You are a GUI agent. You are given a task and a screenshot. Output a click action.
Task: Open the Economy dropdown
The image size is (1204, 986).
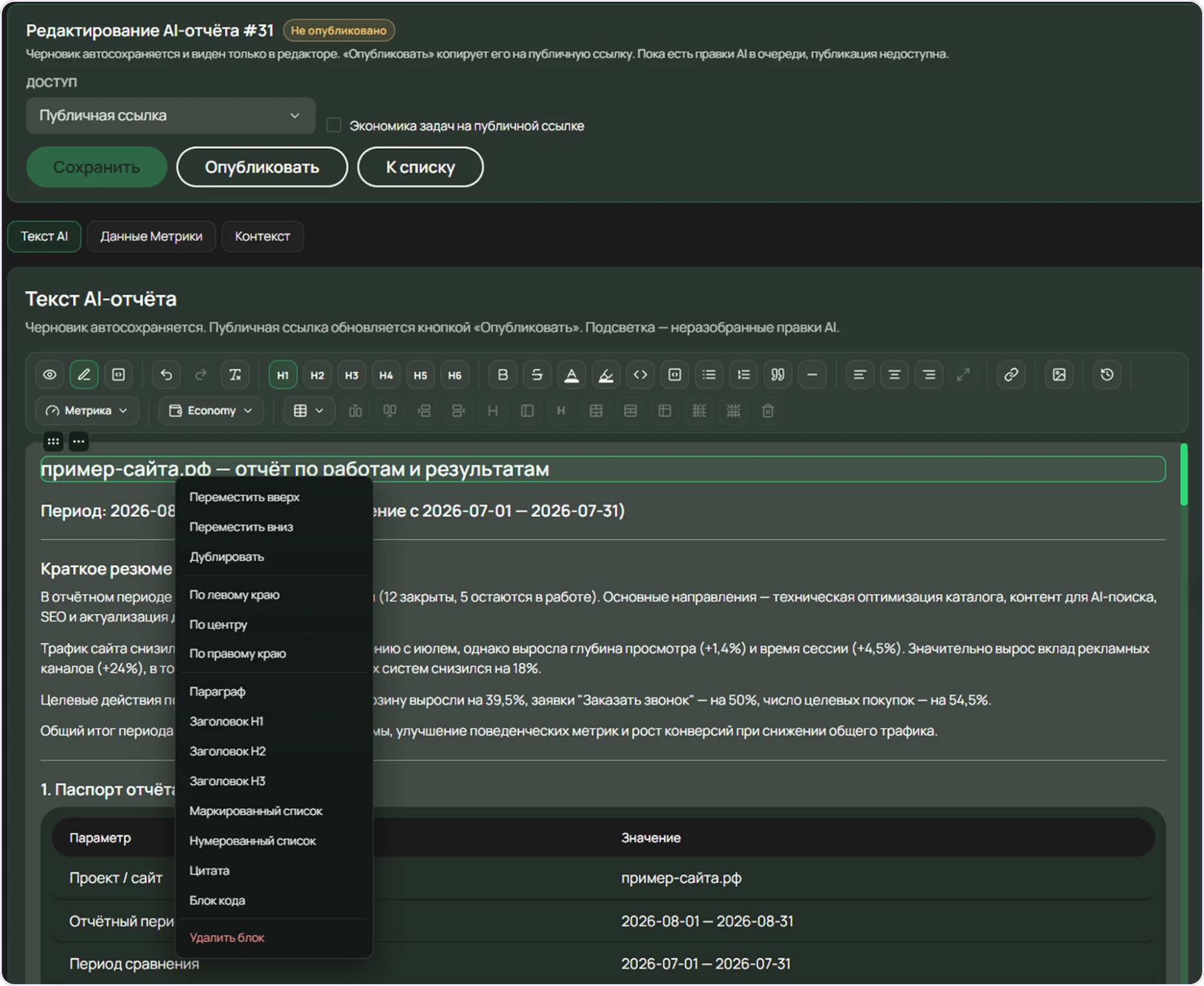[211, 411]
